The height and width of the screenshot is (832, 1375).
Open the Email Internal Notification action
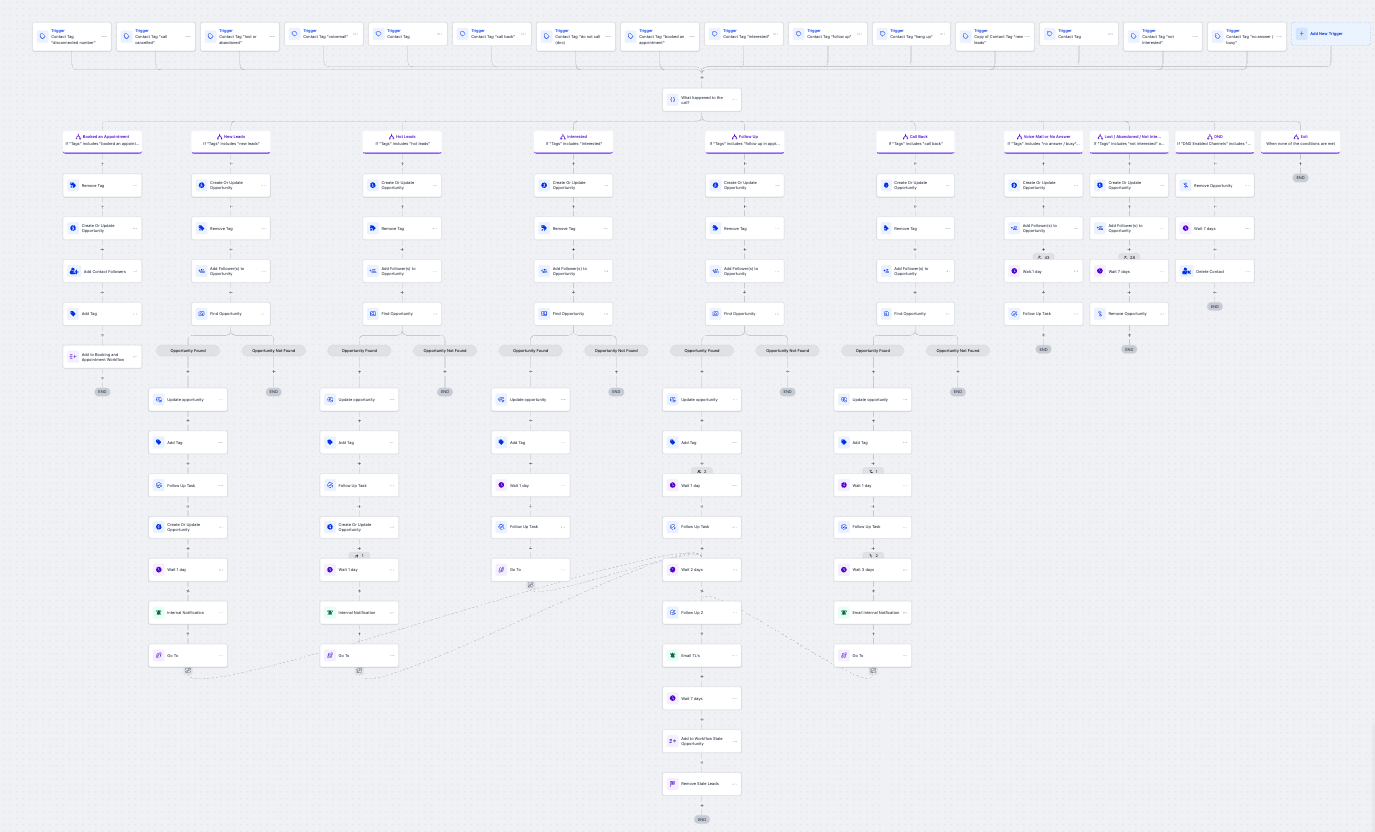click(x=873, y=612)
